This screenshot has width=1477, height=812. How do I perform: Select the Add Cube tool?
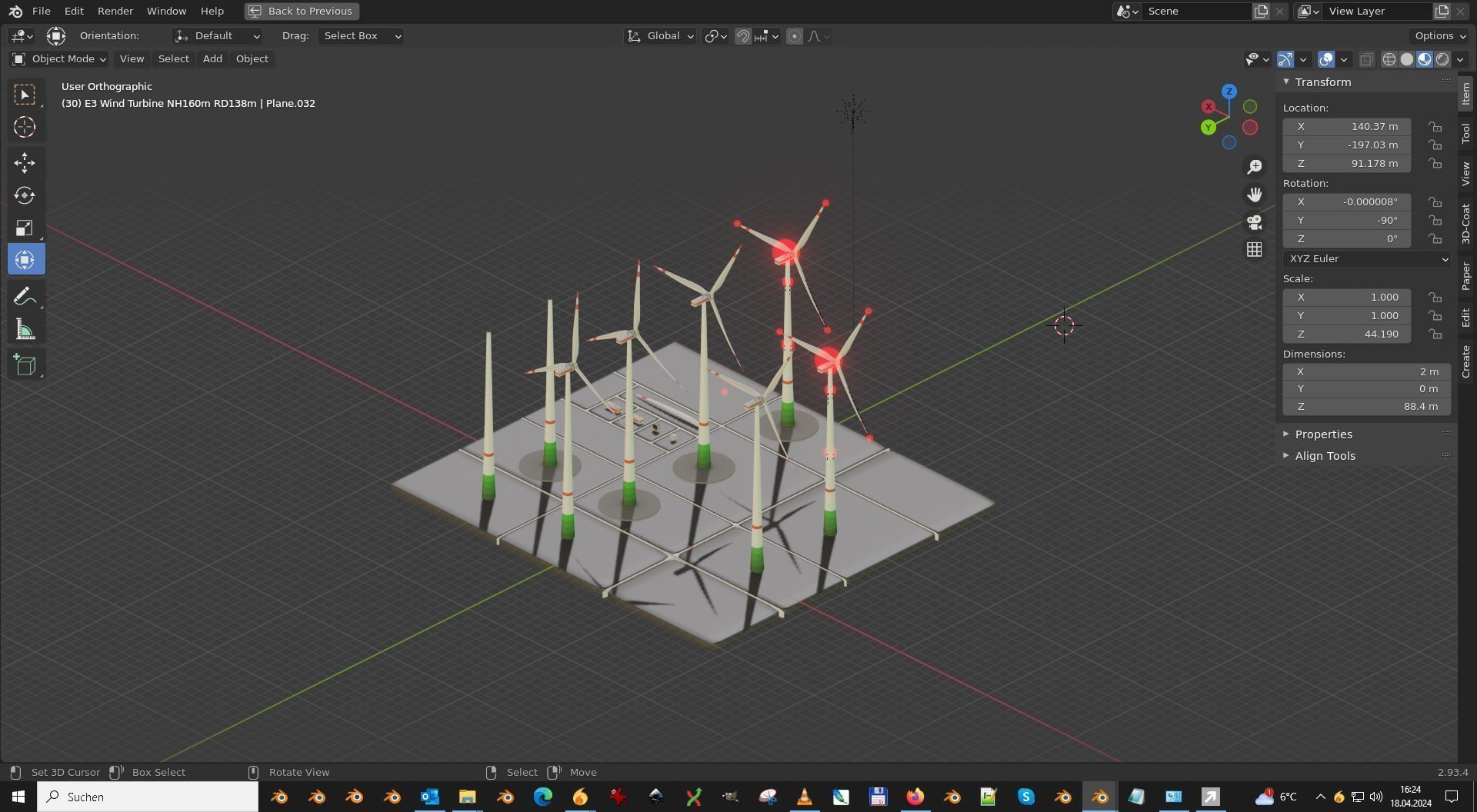pyautogui.click(x=25, y=364)
